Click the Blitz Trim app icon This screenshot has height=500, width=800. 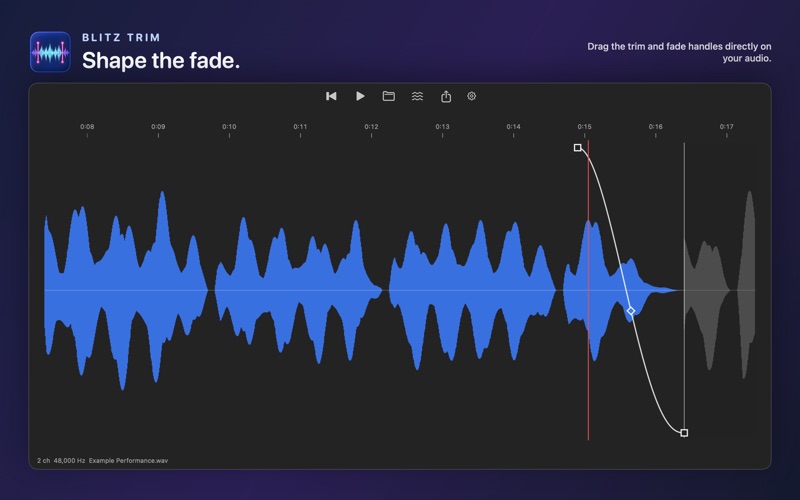tap(51, 52)
